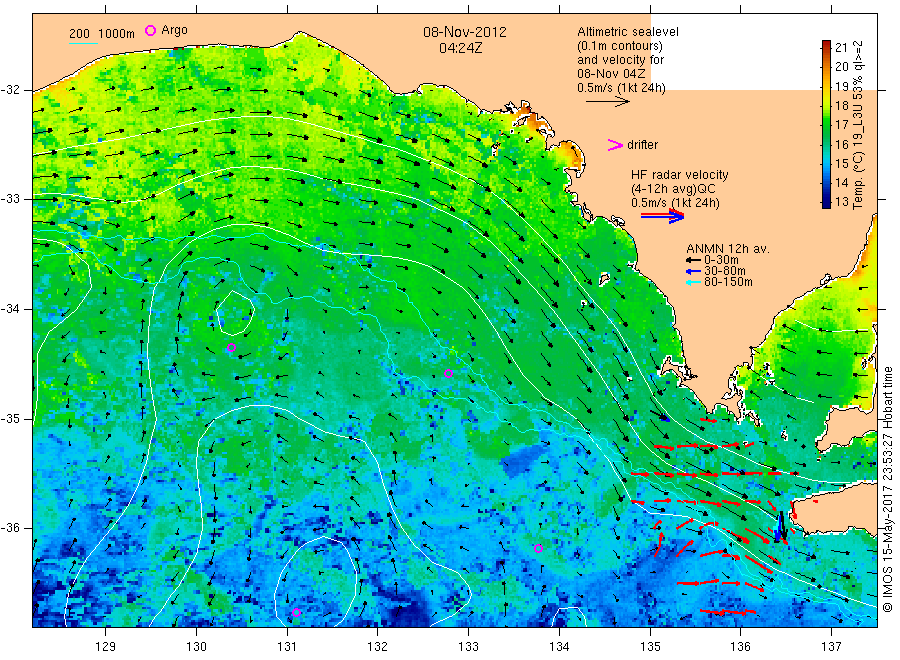Click the IMOS copyright timestamp text
The height and width of the screenshot is (660, 900).
[888, 489]
